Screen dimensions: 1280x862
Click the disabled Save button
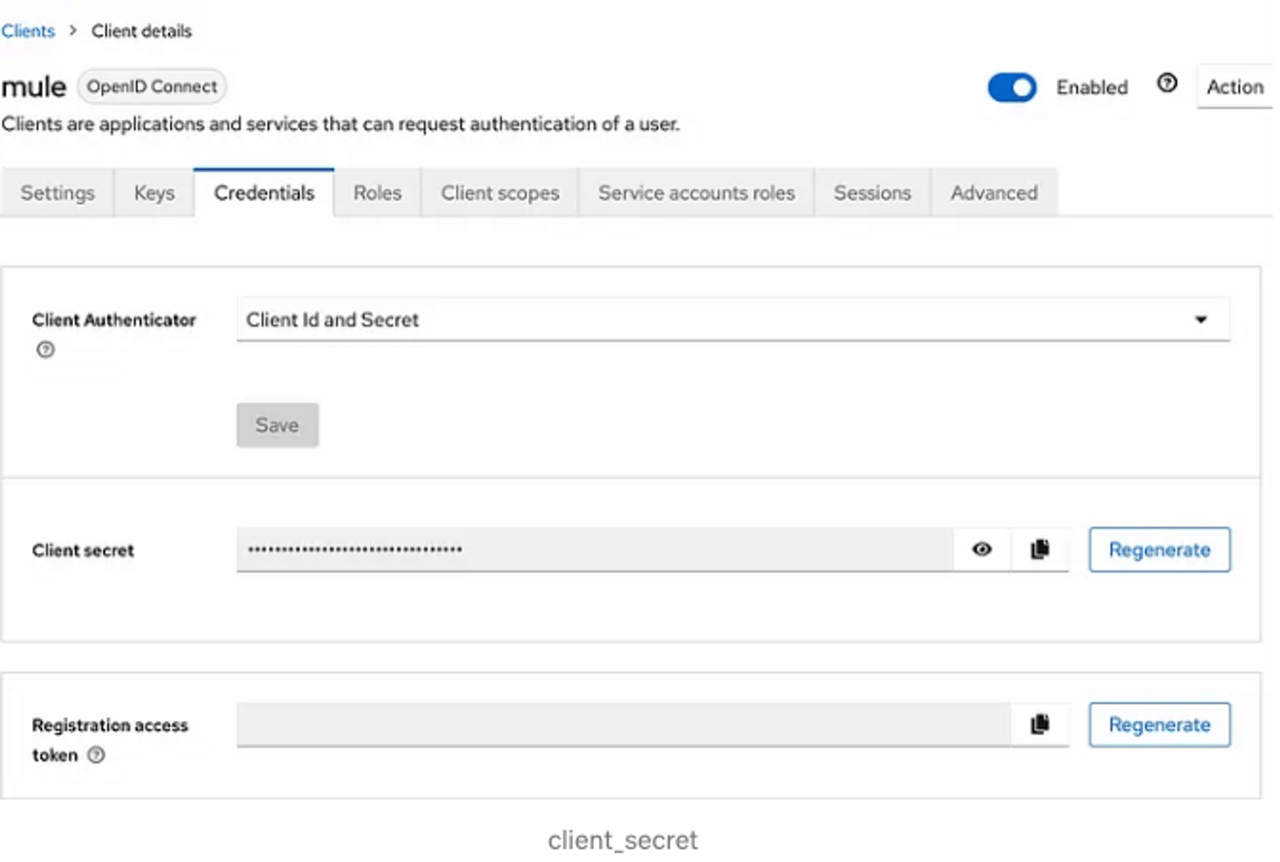coord(277,424)
